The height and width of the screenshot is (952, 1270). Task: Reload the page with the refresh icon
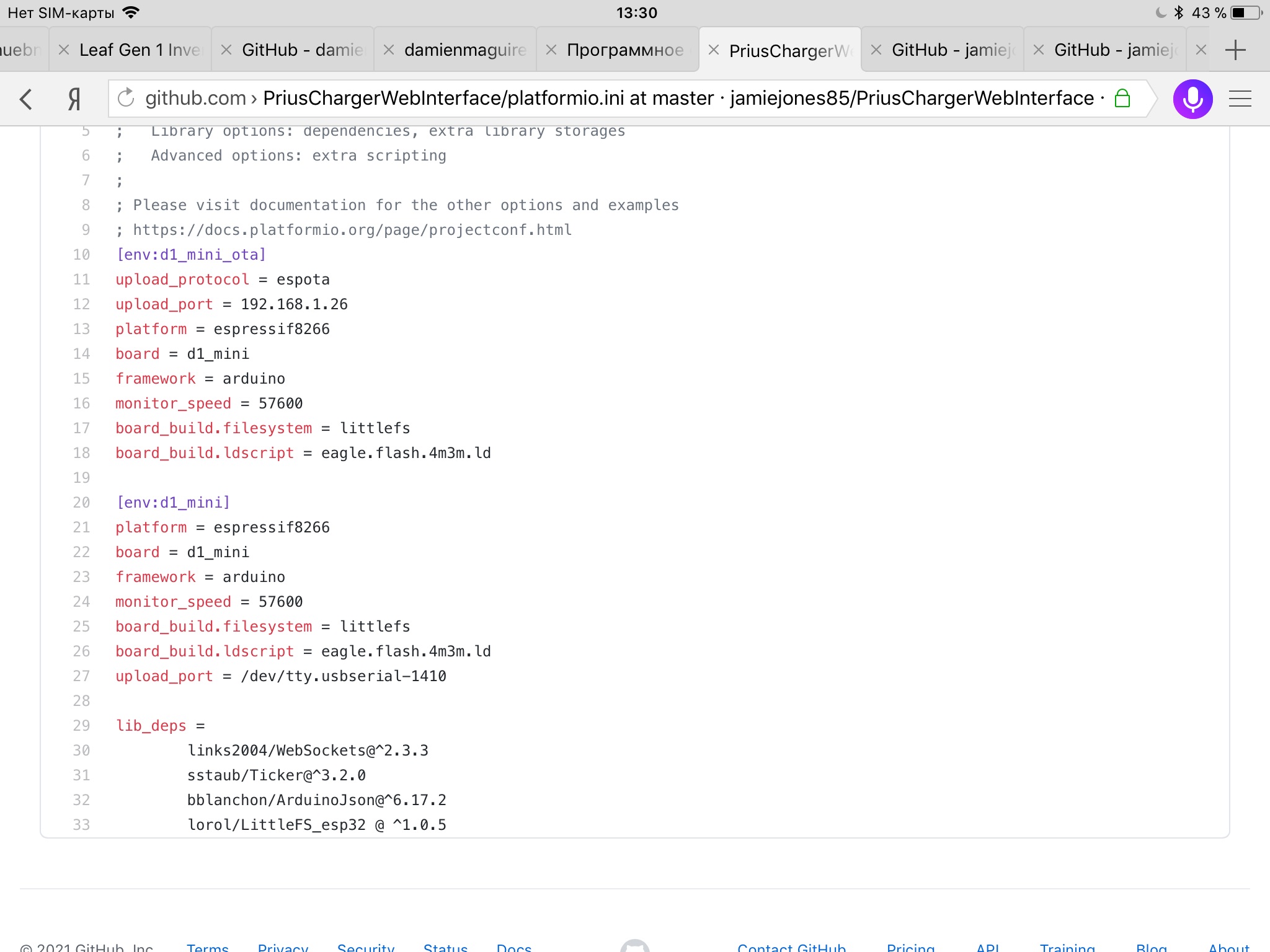click(126, 98)
